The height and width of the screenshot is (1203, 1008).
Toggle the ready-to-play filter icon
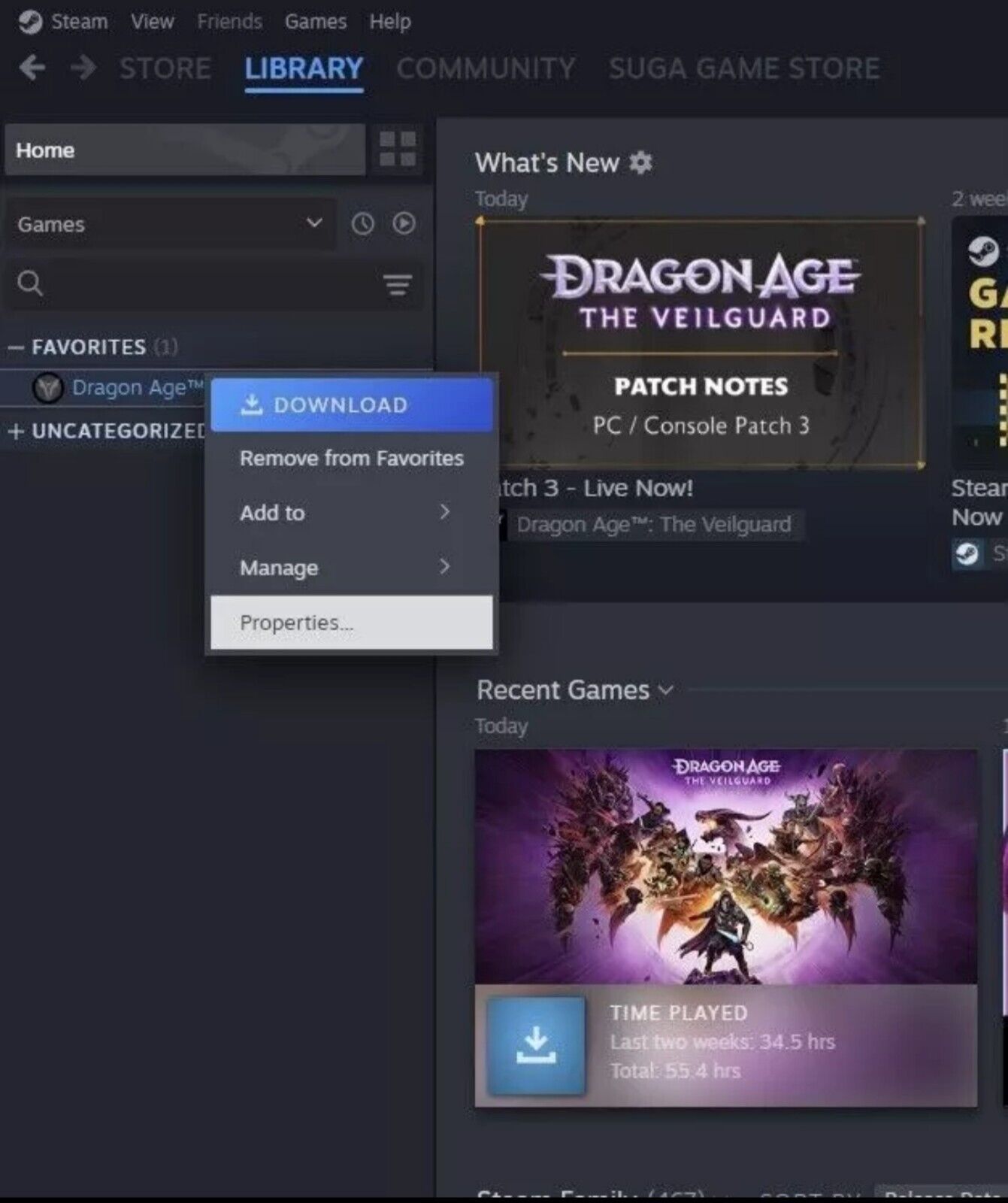404,223
